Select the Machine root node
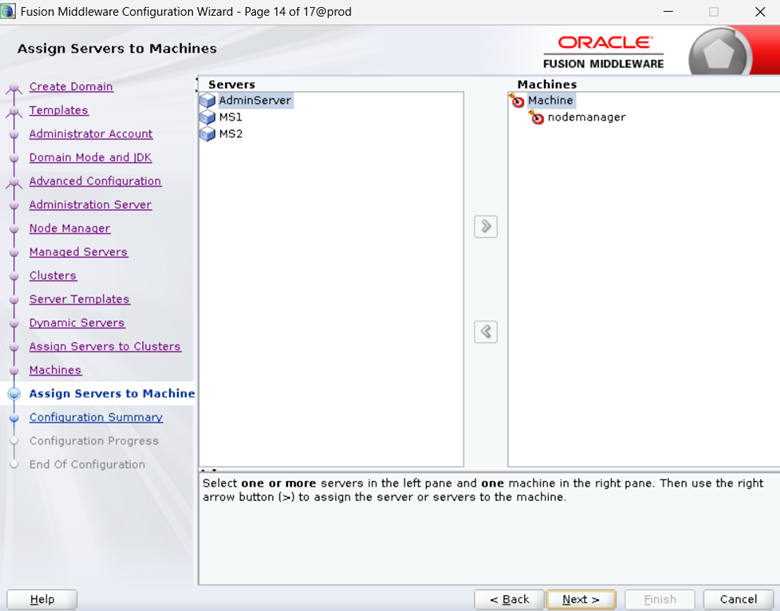The width and height of the screenshot is (780, 611). click(551, 101)
